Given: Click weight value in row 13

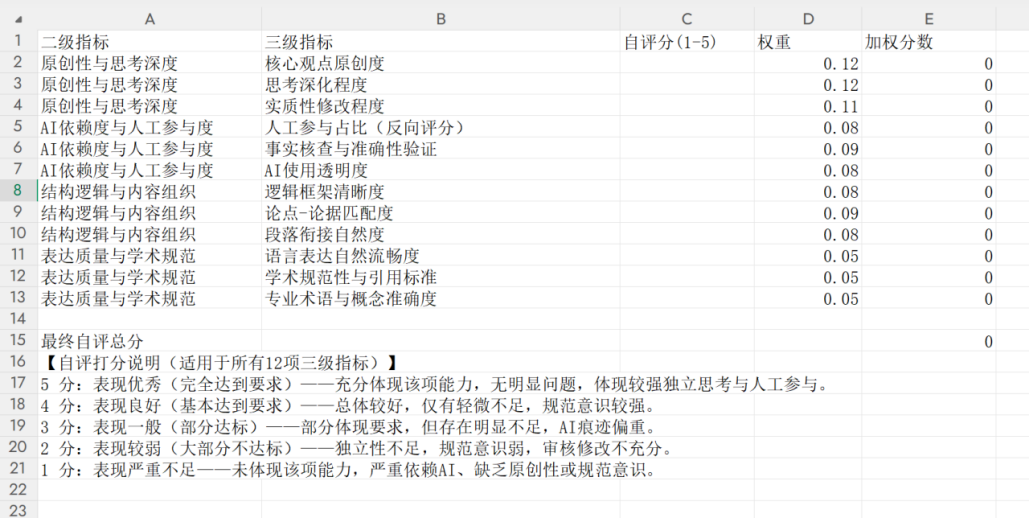Looking at the screenshot, I should click(x=808, y=299).
